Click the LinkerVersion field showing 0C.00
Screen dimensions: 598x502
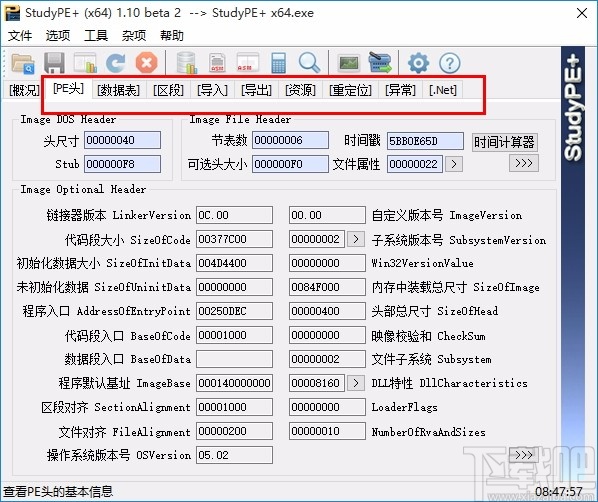pyautogui.click(x=235, y=215)
